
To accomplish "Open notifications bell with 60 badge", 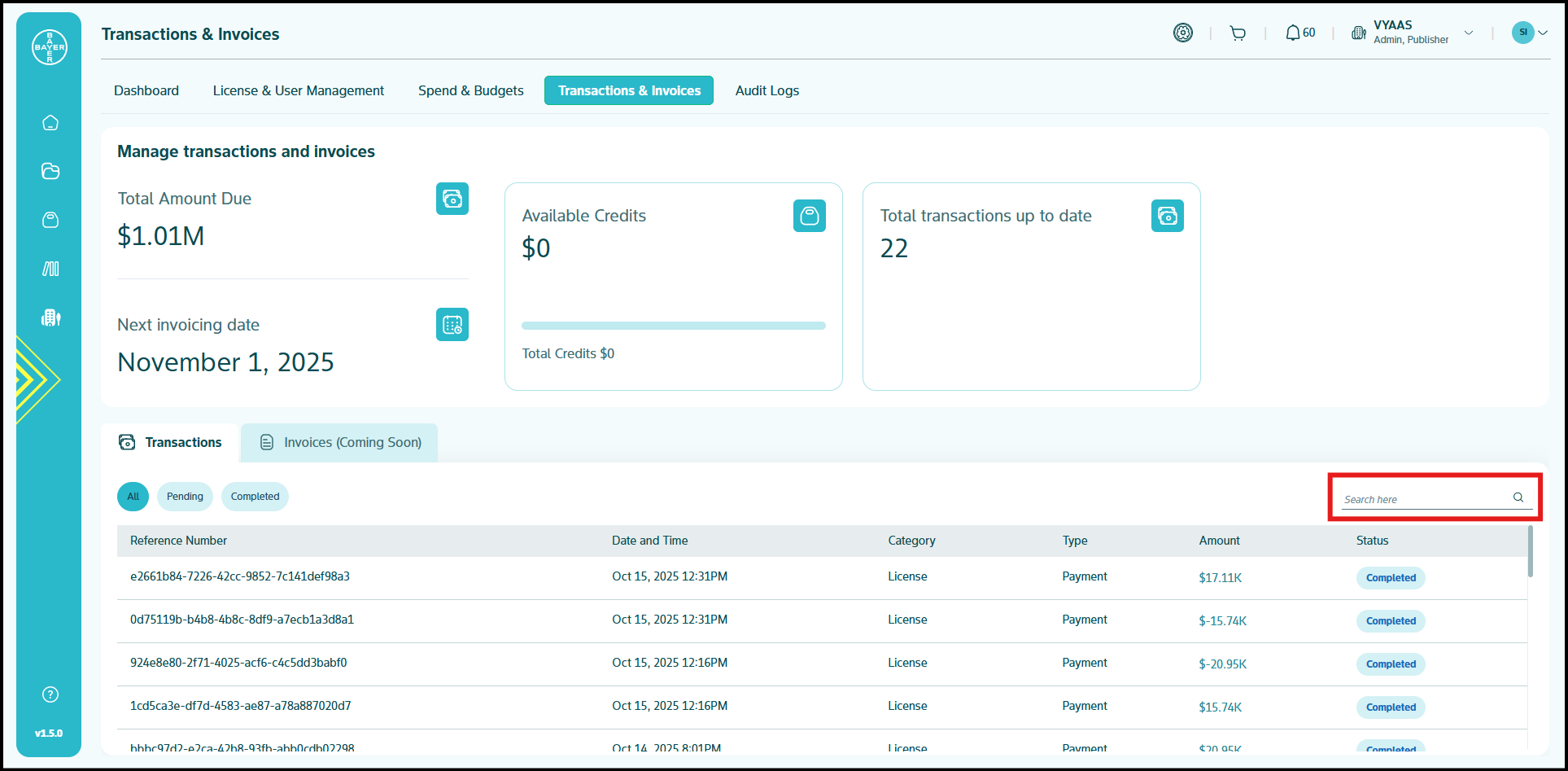I will tap(1299, 33).
